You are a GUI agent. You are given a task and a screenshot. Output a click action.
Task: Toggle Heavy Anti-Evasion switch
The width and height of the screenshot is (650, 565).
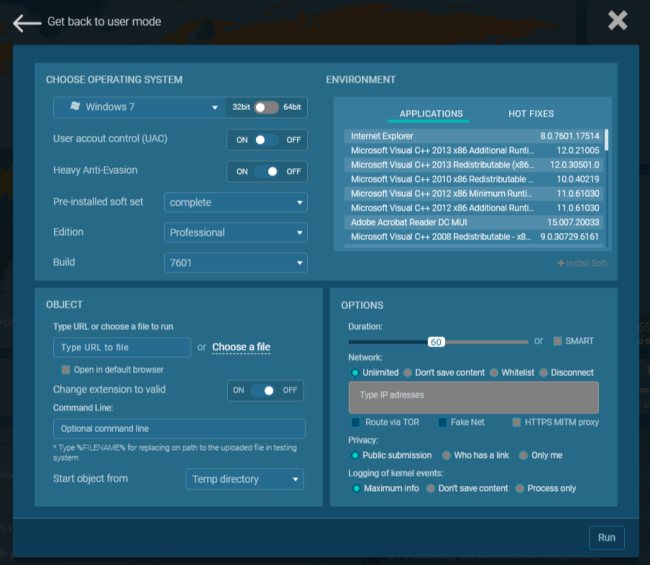[267, 171]
